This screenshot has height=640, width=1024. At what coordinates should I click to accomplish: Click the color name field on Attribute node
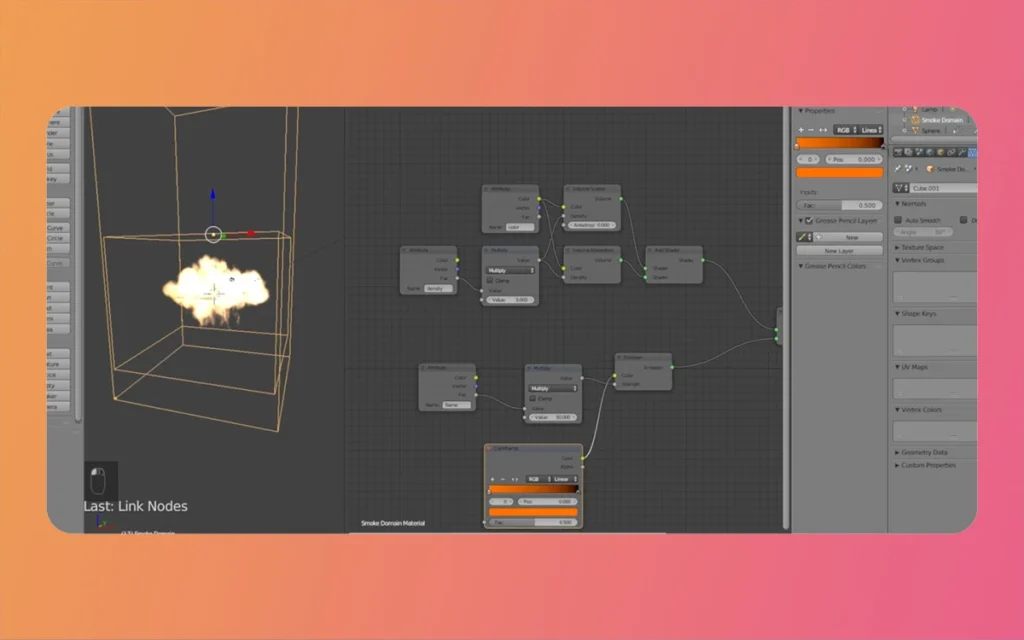coord(520,227)
